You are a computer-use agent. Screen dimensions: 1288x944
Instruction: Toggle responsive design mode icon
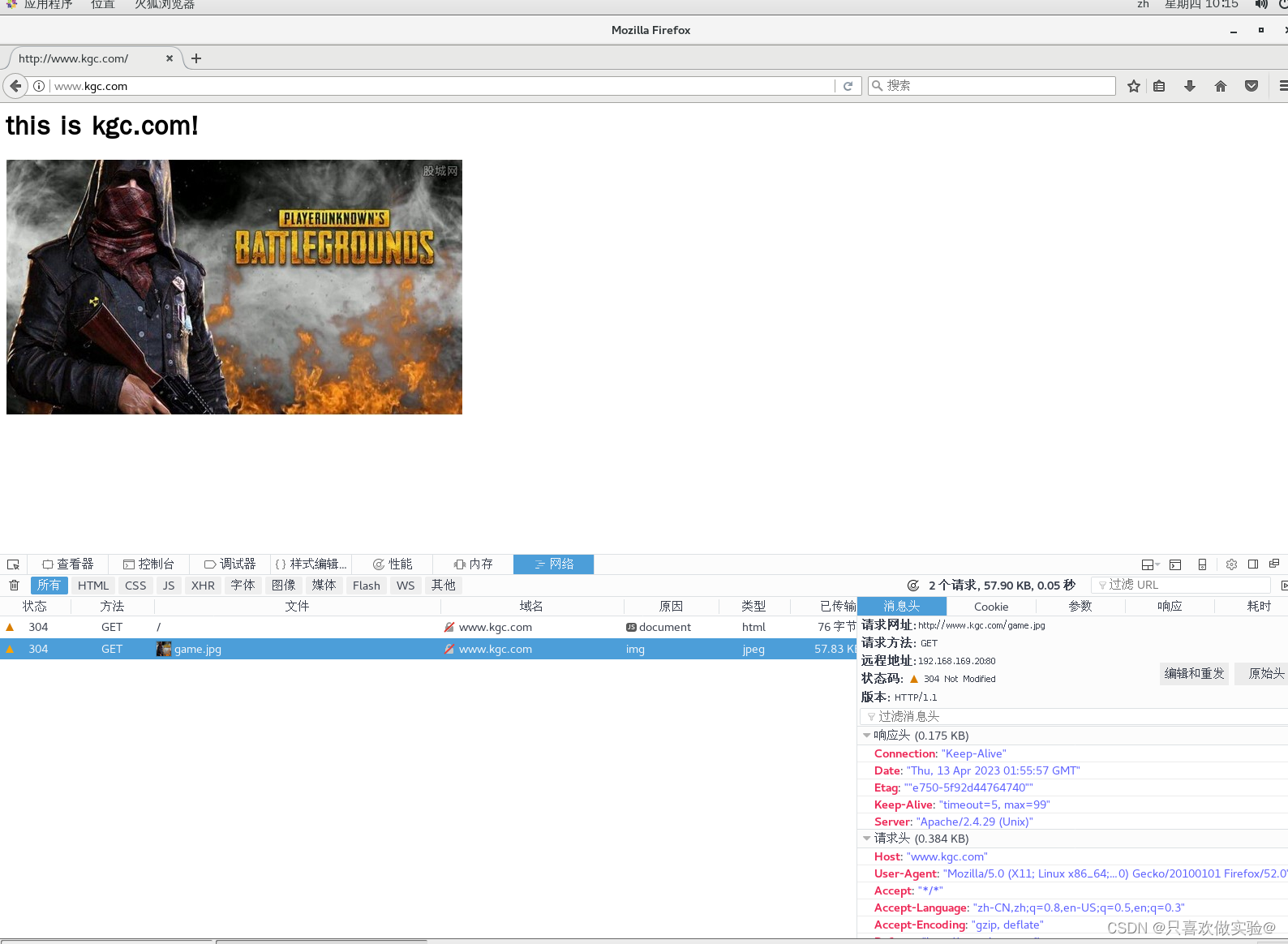[1202, 564]
